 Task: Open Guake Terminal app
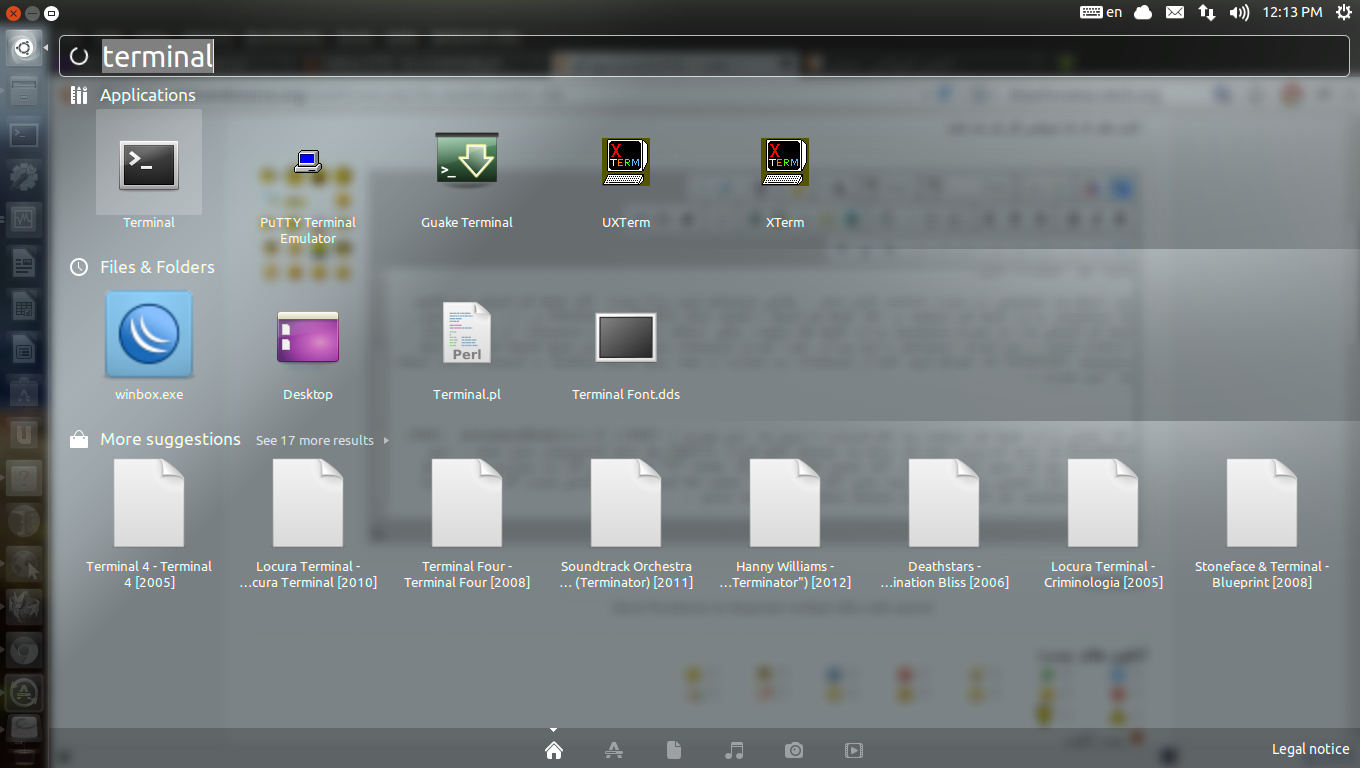467,162
